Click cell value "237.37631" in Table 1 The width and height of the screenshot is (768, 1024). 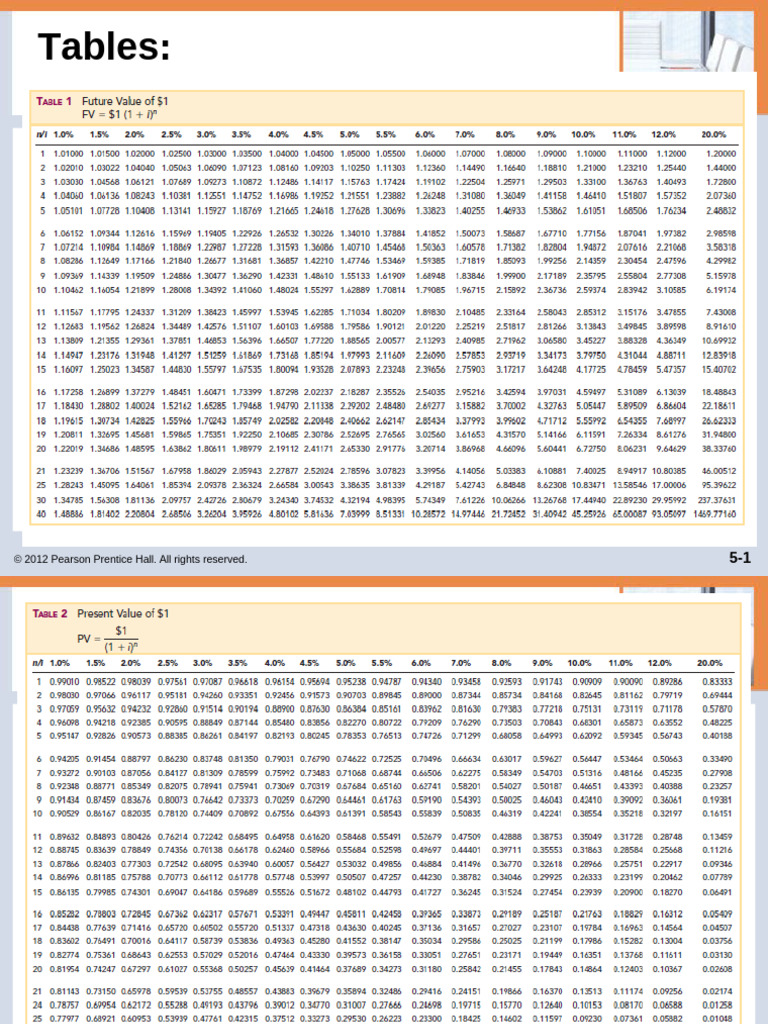coord(718,500)
